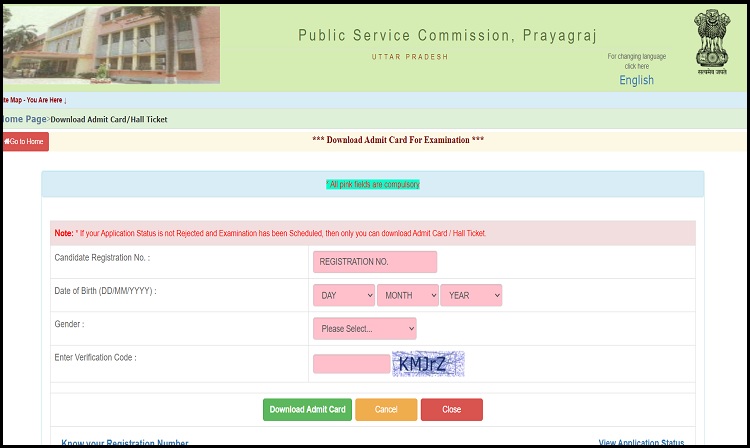Click the Candidate Registration No. label

102,258
